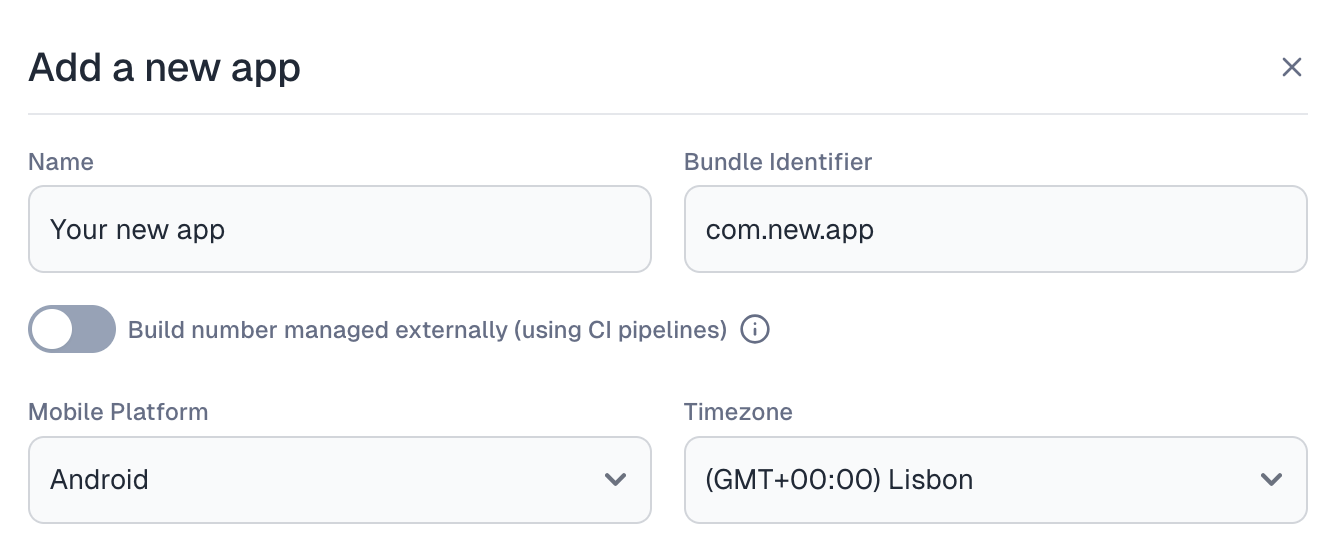Open the Mobile Platform dropdown

[x=340, y=480]
